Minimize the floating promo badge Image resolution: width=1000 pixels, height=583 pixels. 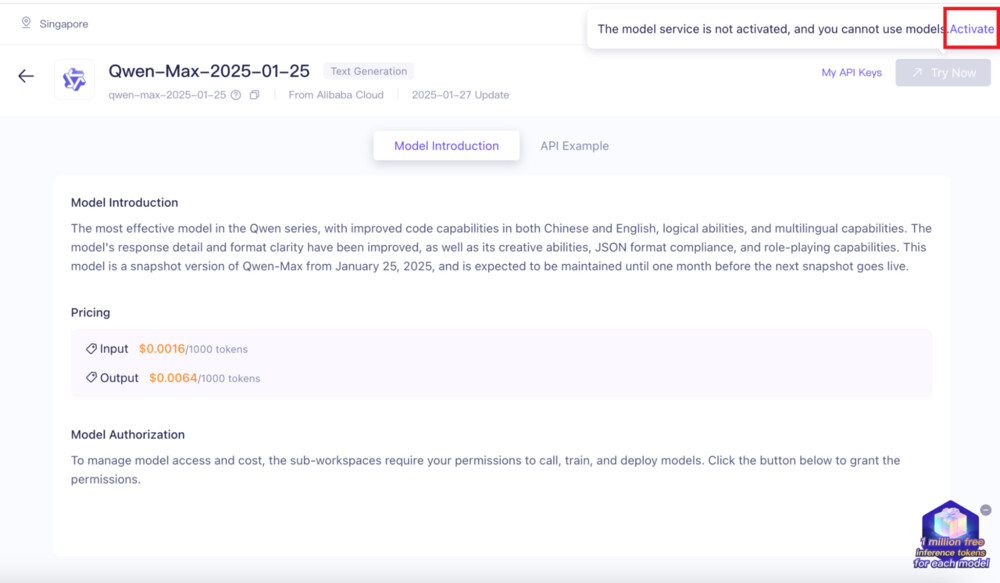985,510
